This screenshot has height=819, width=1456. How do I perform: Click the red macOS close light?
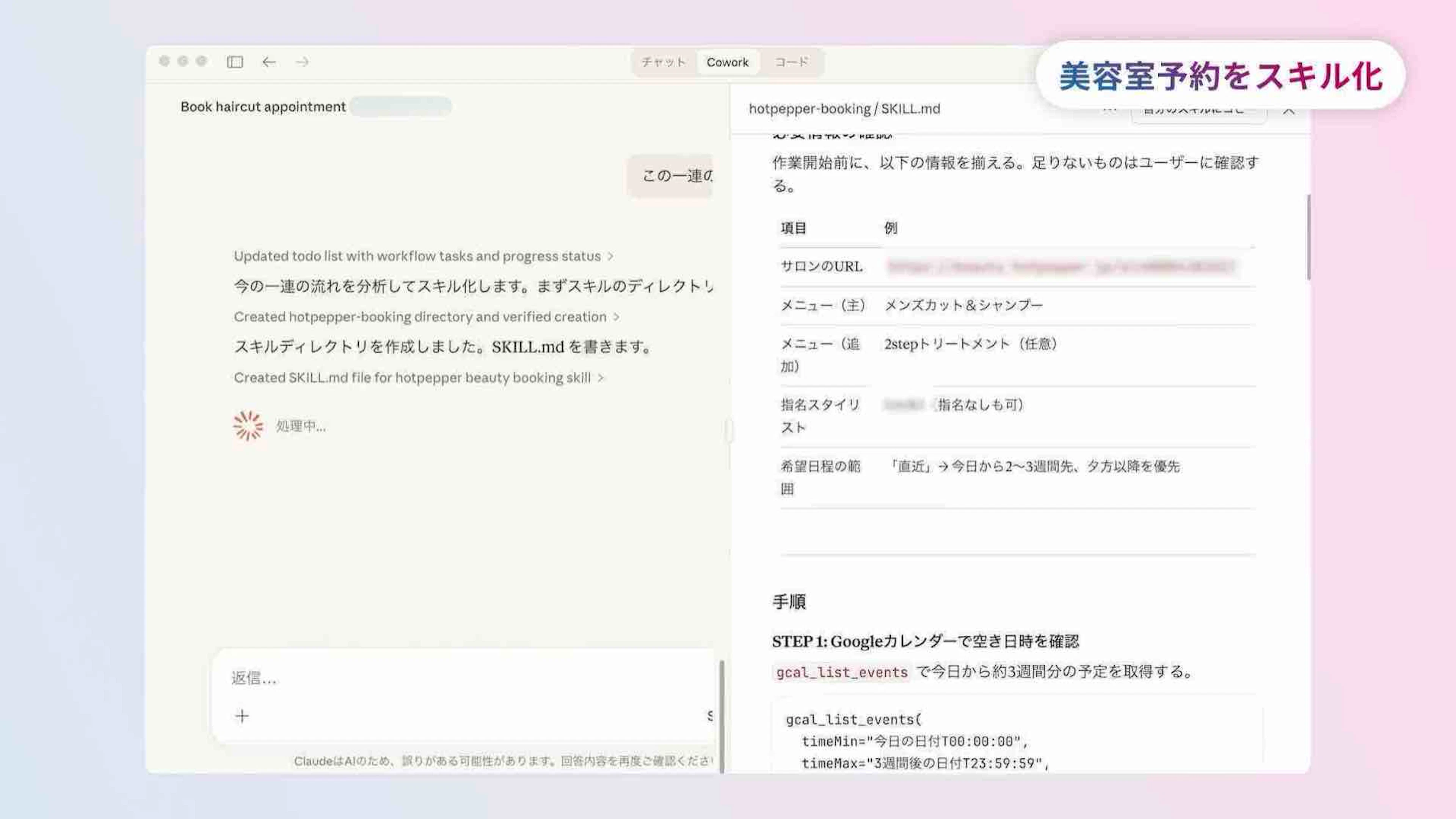(x=165, y=61)
